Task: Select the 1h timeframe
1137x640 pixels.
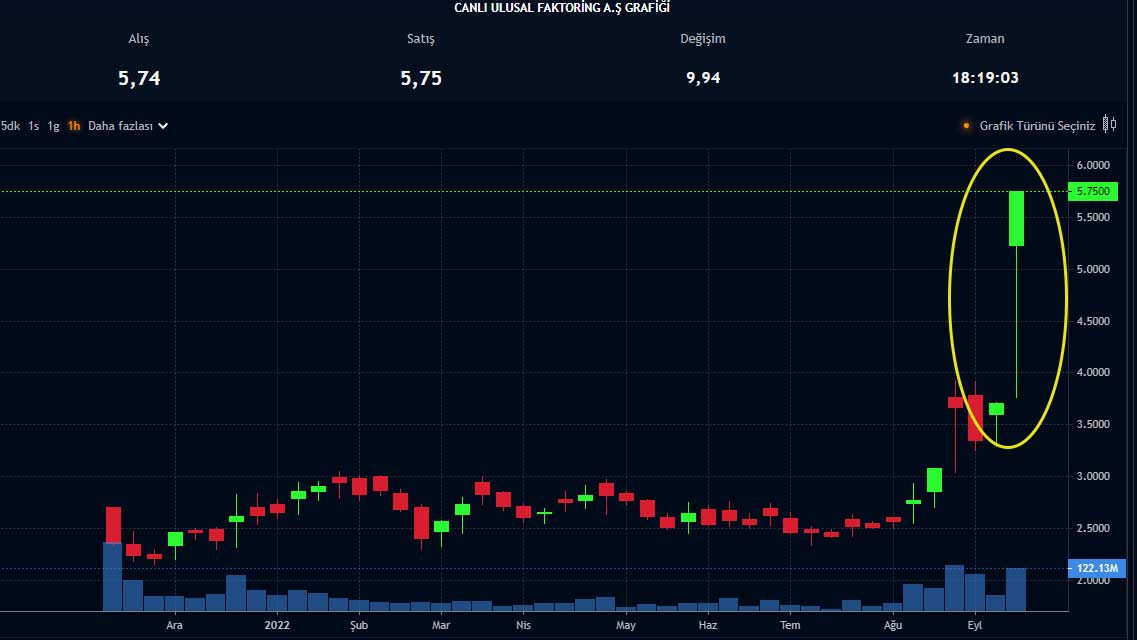Action: (74, 126)
